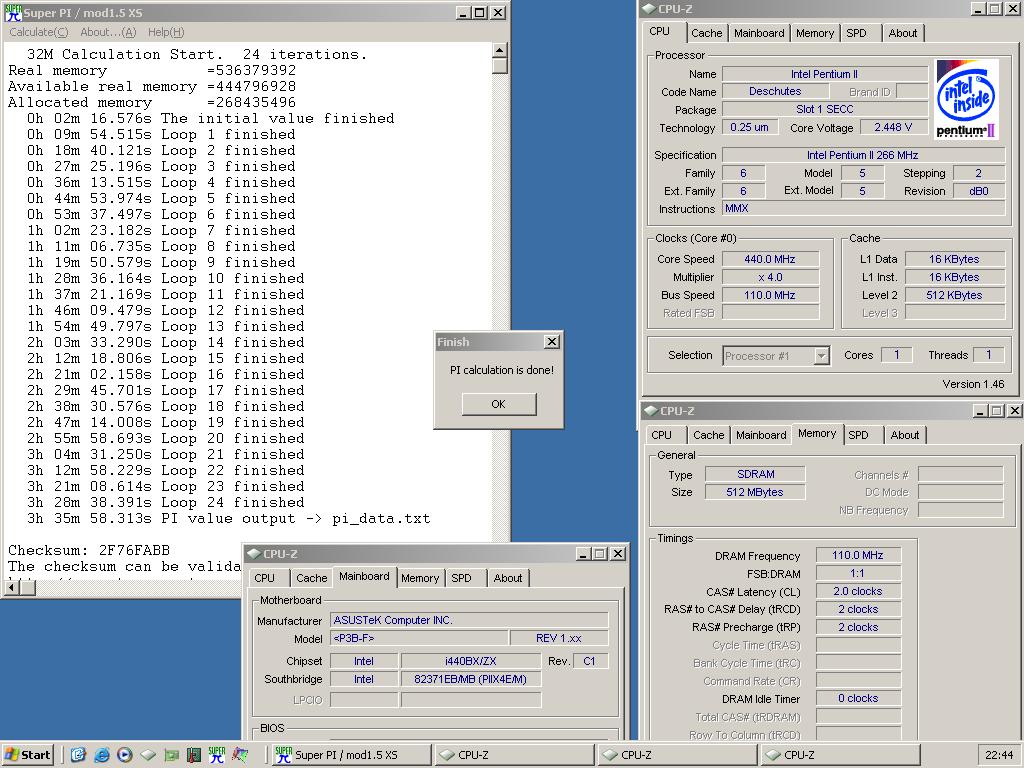Screen dimensions: 1024x768
Task: Click the green card quick launch icon
Action: click(x=171, y=755)
